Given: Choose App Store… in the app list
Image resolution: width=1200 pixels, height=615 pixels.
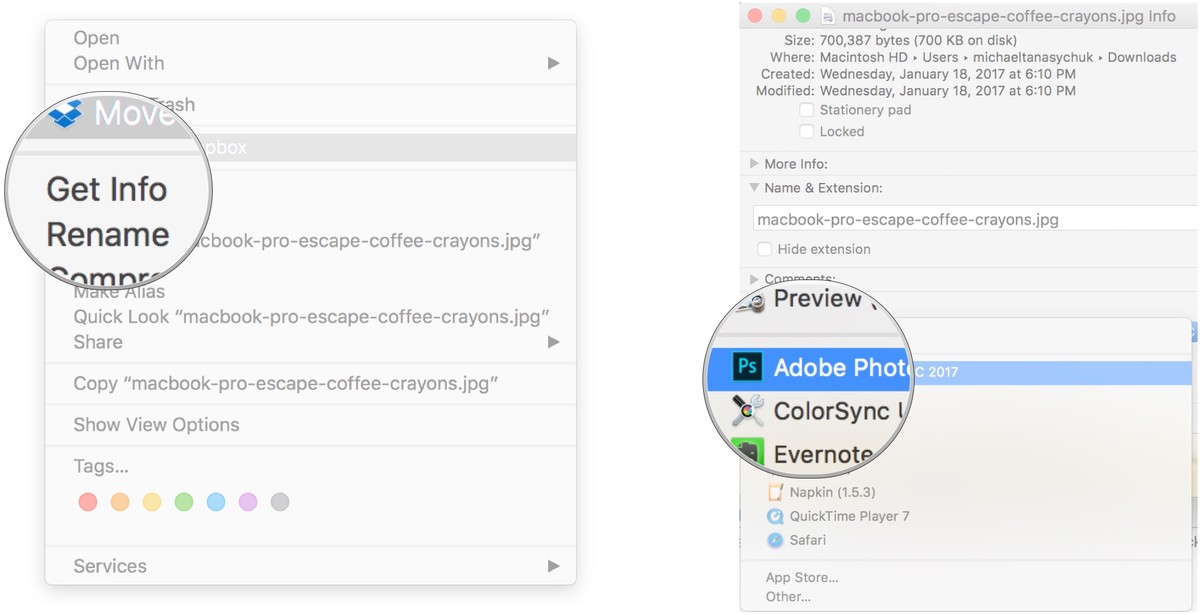Looking at the screenshot, I should point(801,577).
